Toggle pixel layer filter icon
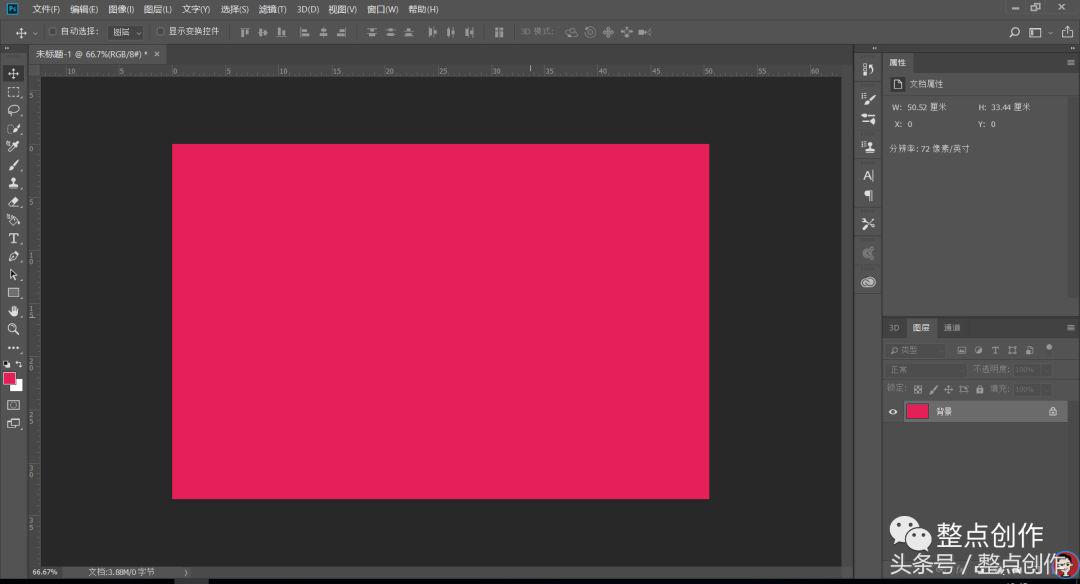1080x584 pixels. [962, 351]
